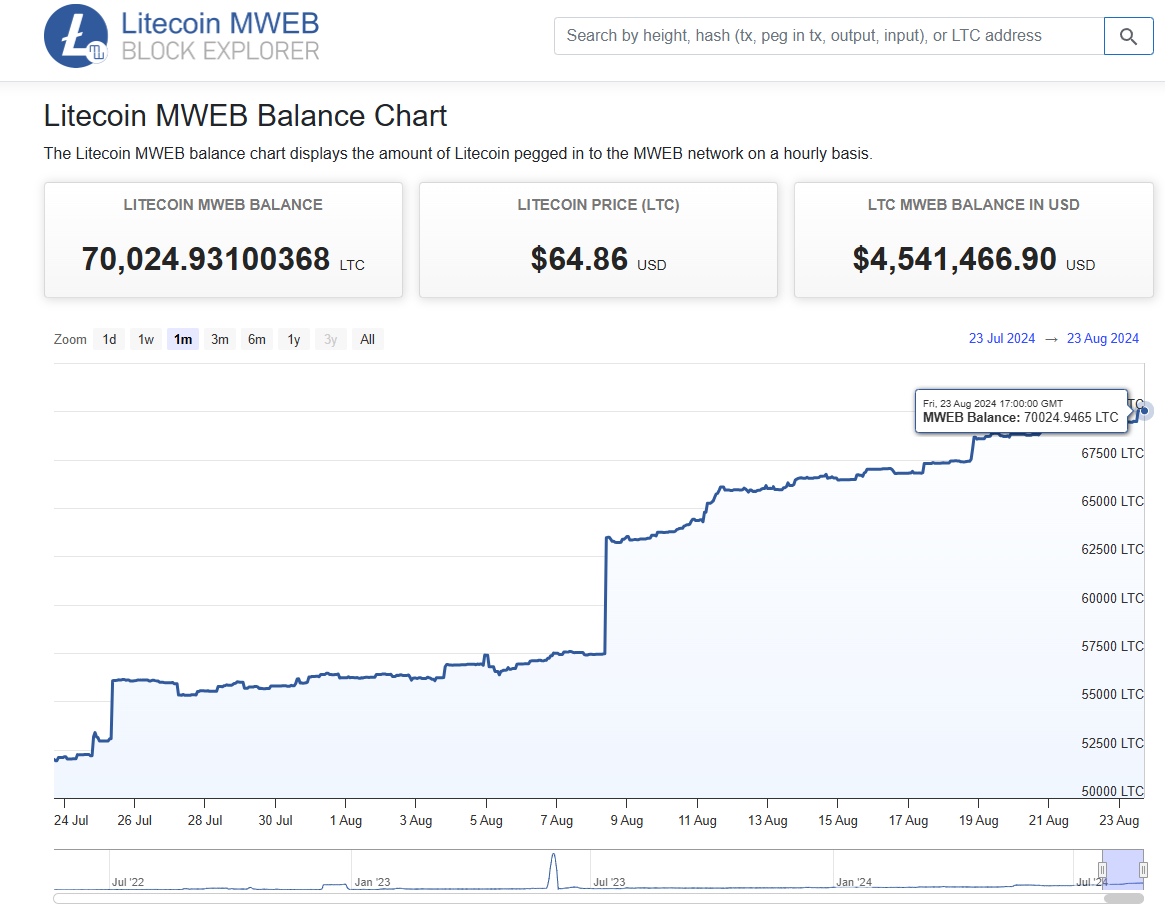
Task: Click the 1 Aug x-axis label
Action: [345, 821]
